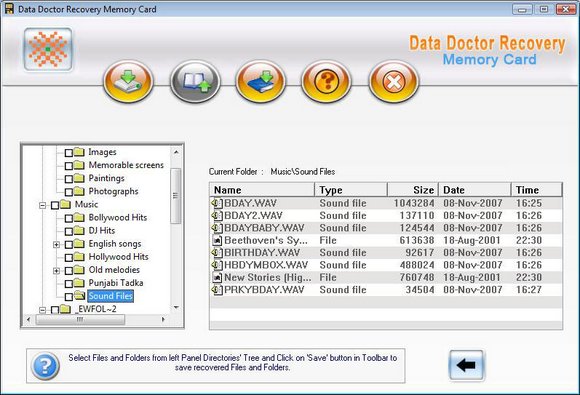Screen dimensions: 580x395
Task: Sort by the Size column header
Action: tap(413, 190)
